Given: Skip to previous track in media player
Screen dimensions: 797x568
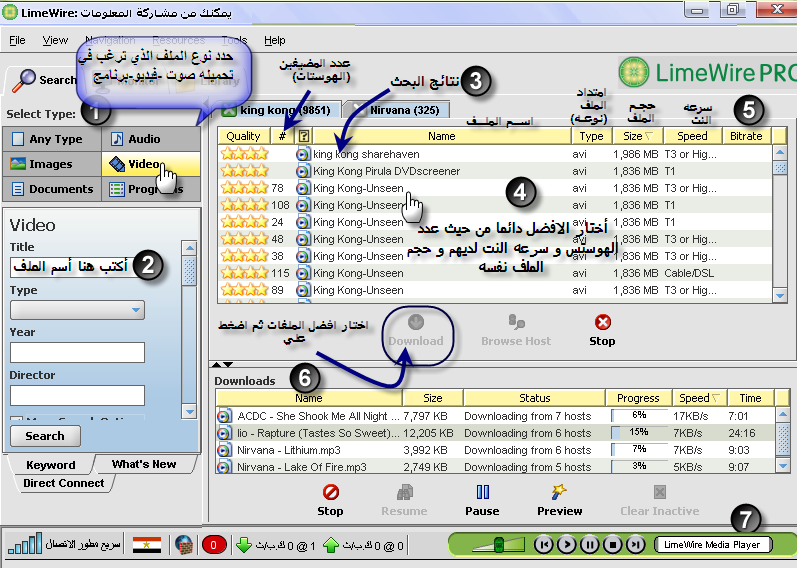Looking at the screenshot, I should pyautogui.click(x=544, y=545).
